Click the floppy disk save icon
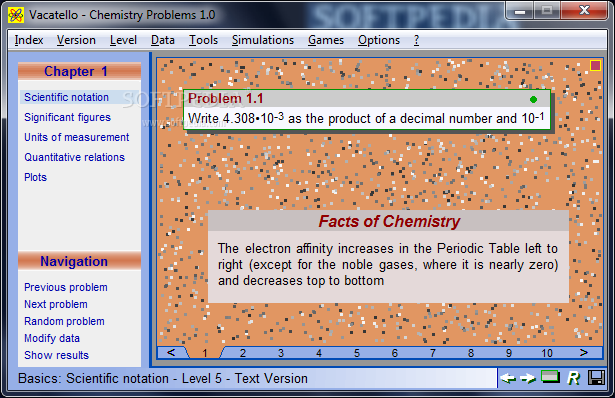The width and height of the screenshot is (615, 398). (x=596, y=378)
